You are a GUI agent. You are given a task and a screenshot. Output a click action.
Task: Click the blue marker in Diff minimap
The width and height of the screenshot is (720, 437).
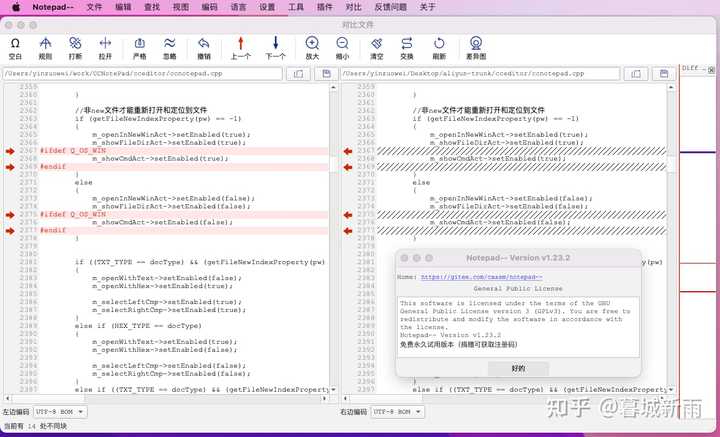[698, 152]
